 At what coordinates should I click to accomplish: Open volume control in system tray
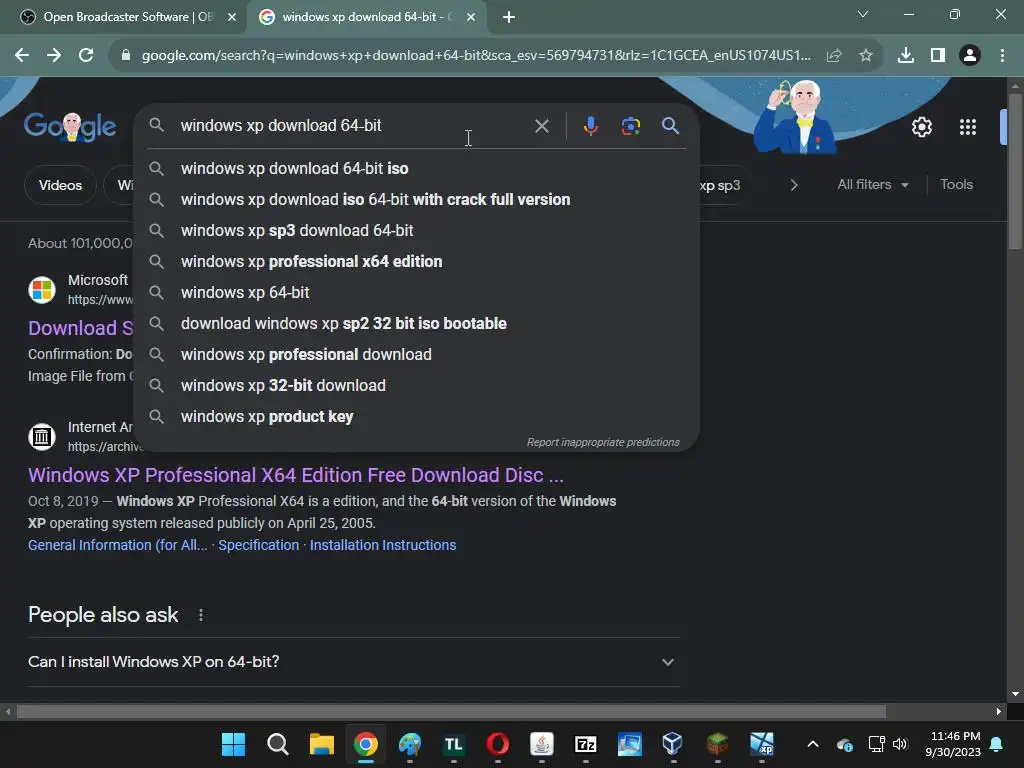pyautogui.click(x=900, y=744)
